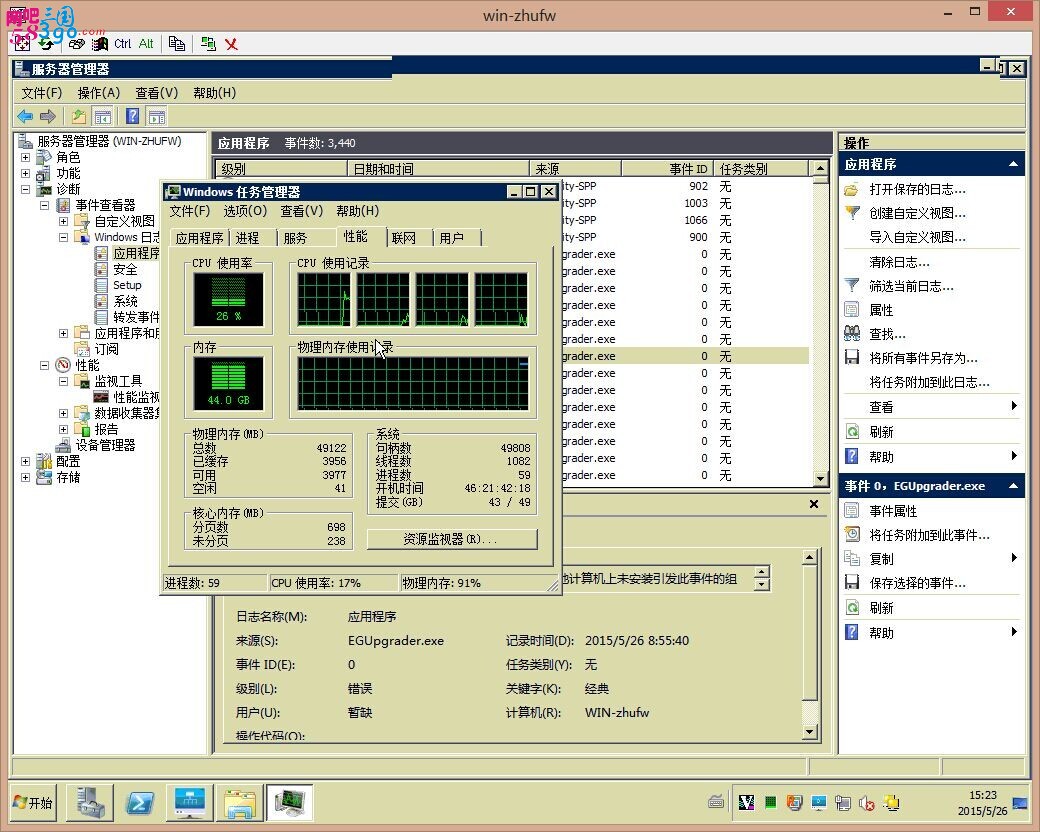Expand the 复制 submenu arrow
This screenshot has width=1040, height=832.
(1014, 558)
